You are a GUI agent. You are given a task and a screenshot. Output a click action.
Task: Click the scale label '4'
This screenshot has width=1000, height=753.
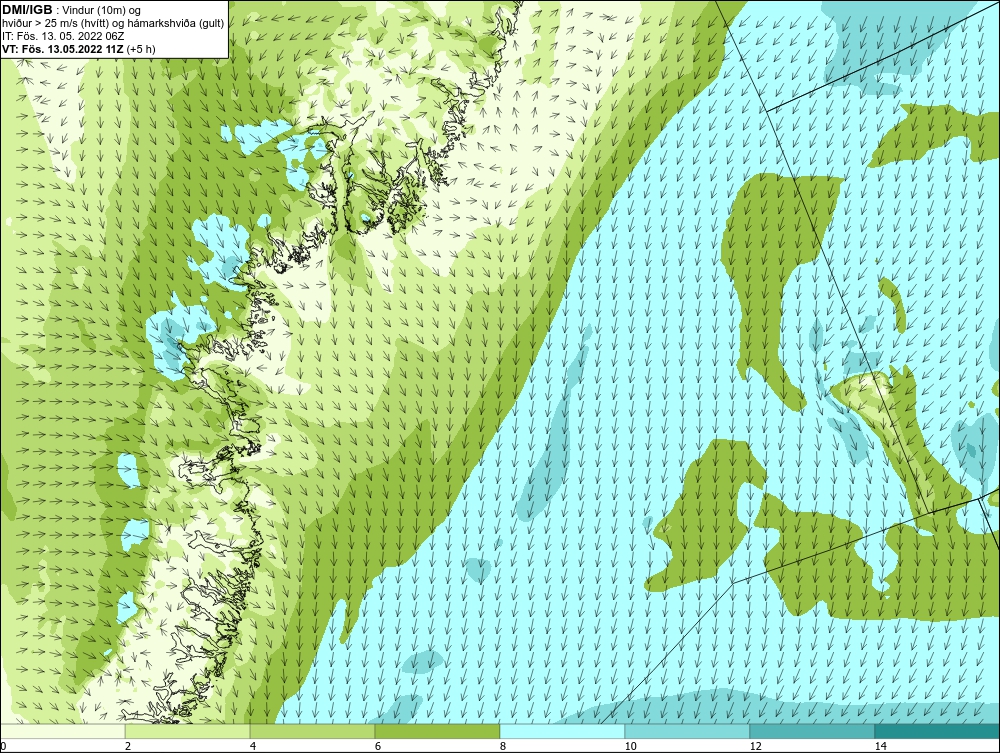(253, 746)
